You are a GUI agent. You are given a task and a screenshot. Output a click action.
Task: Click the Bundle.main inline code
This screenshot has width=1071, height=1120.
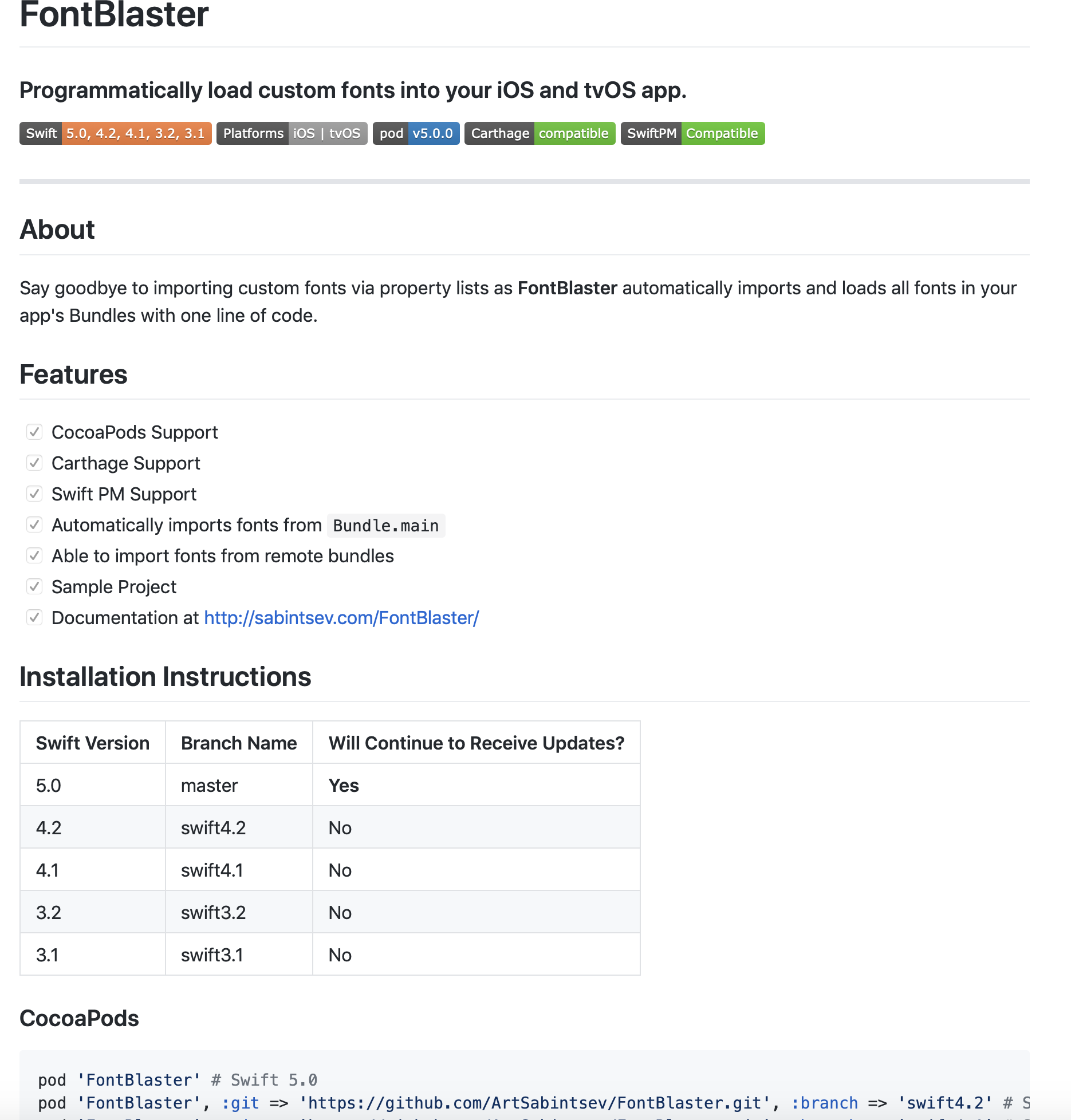click(x=385, y=526)
